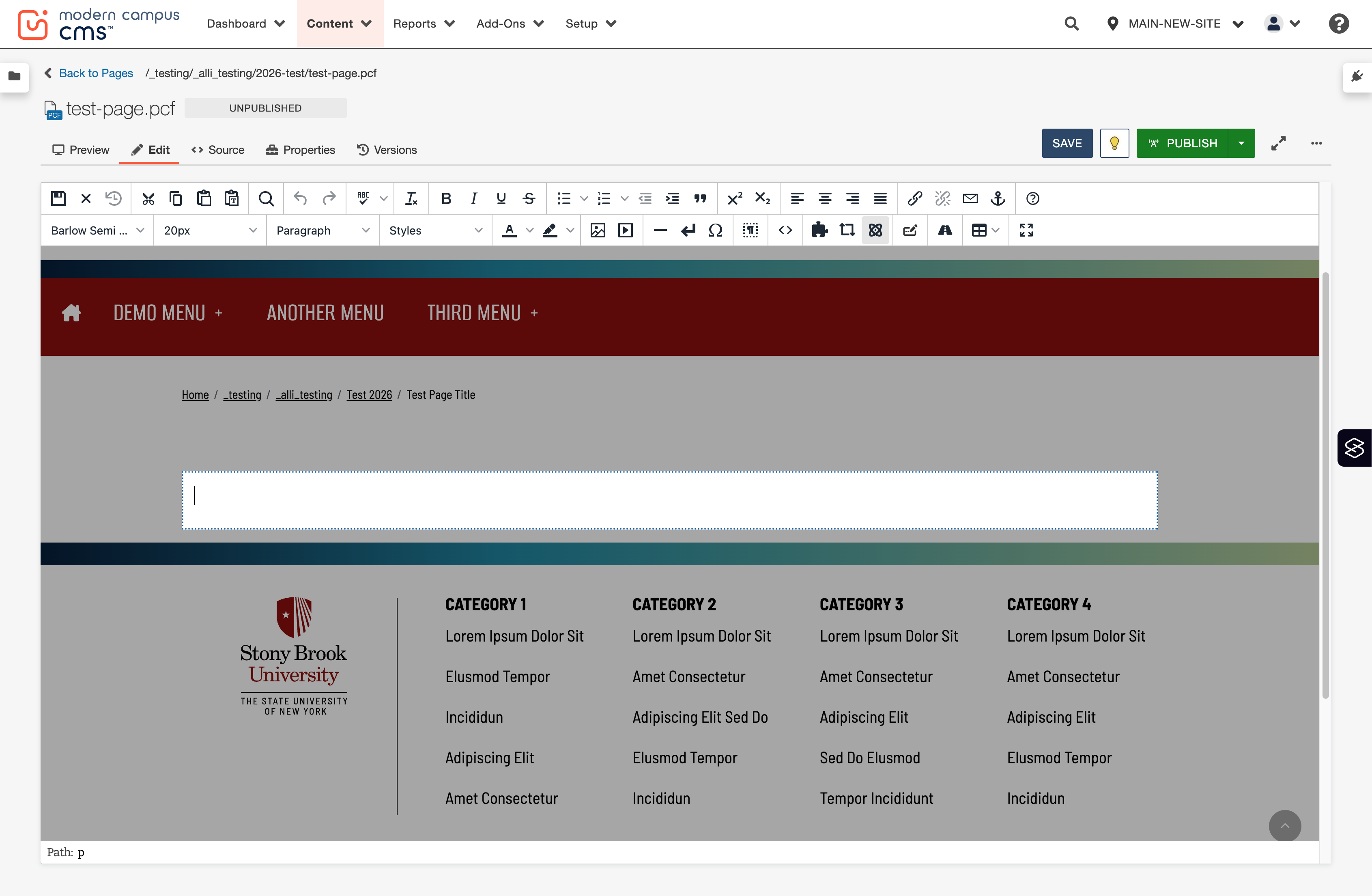Screen dimensions: 1372x896
Task: Open the MAIN-NEW-SITE site selector
Action: point(1175,24)
